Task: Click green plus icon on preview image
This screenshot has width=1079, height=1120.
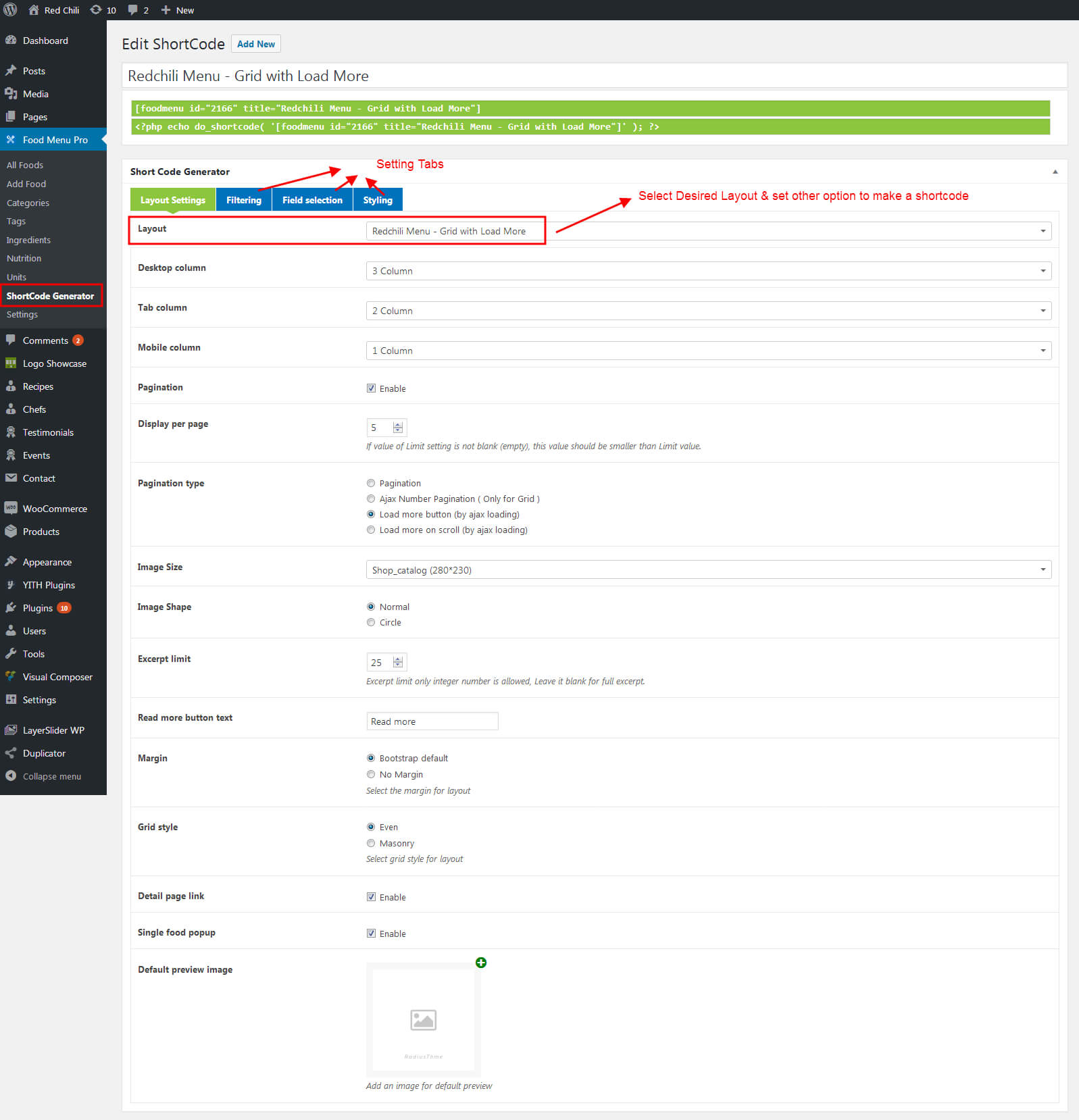Action: click(481, 963)
